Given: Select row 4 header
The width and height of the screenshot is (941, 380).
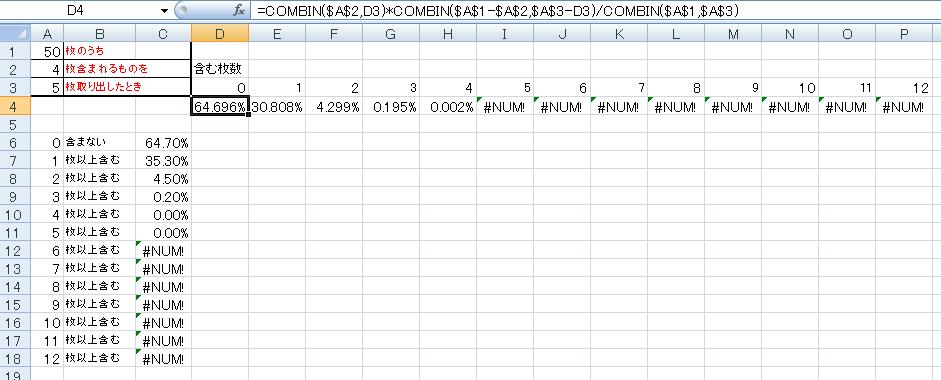Looking at the screenshot, I should tap(14, 106).
